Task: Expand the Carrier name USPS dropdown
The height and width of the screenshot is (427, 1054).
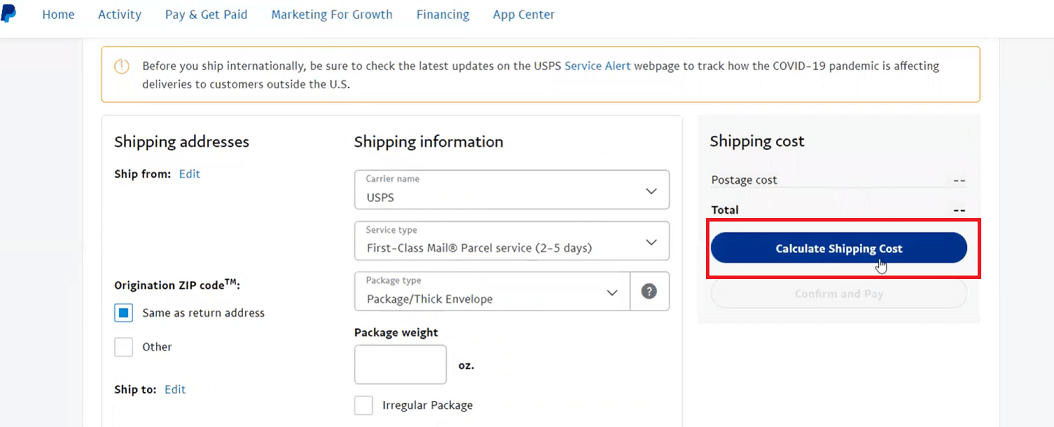Action: [512, 190]
